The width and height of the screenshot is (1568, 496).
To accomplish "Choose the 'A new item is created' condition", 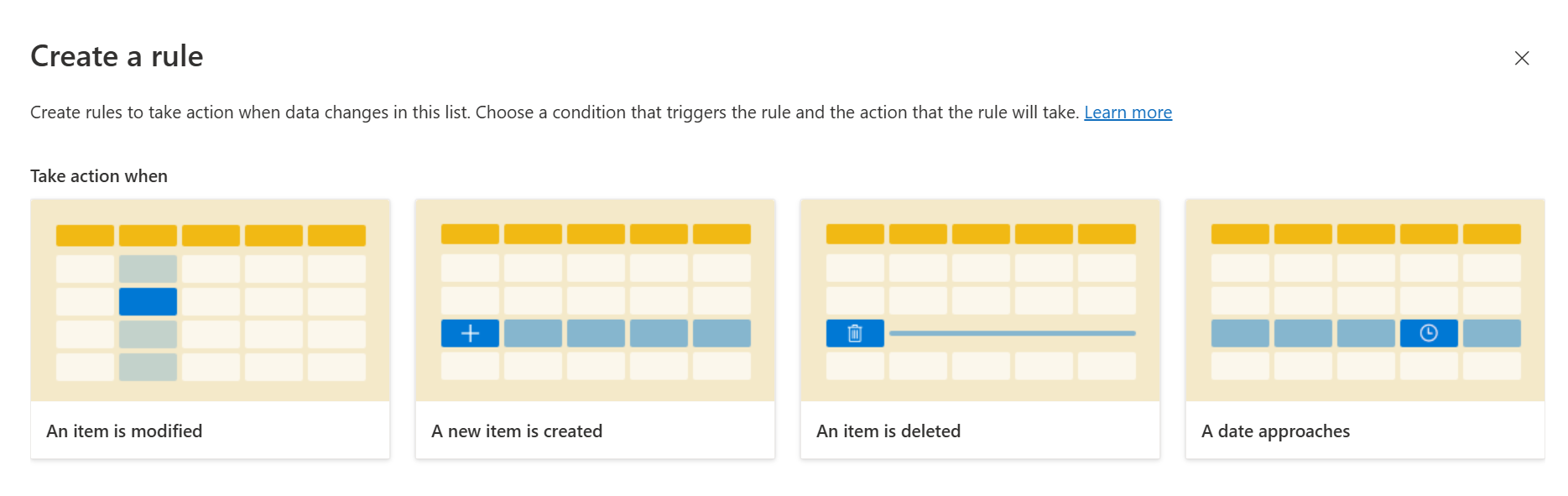I will (595, 431).
